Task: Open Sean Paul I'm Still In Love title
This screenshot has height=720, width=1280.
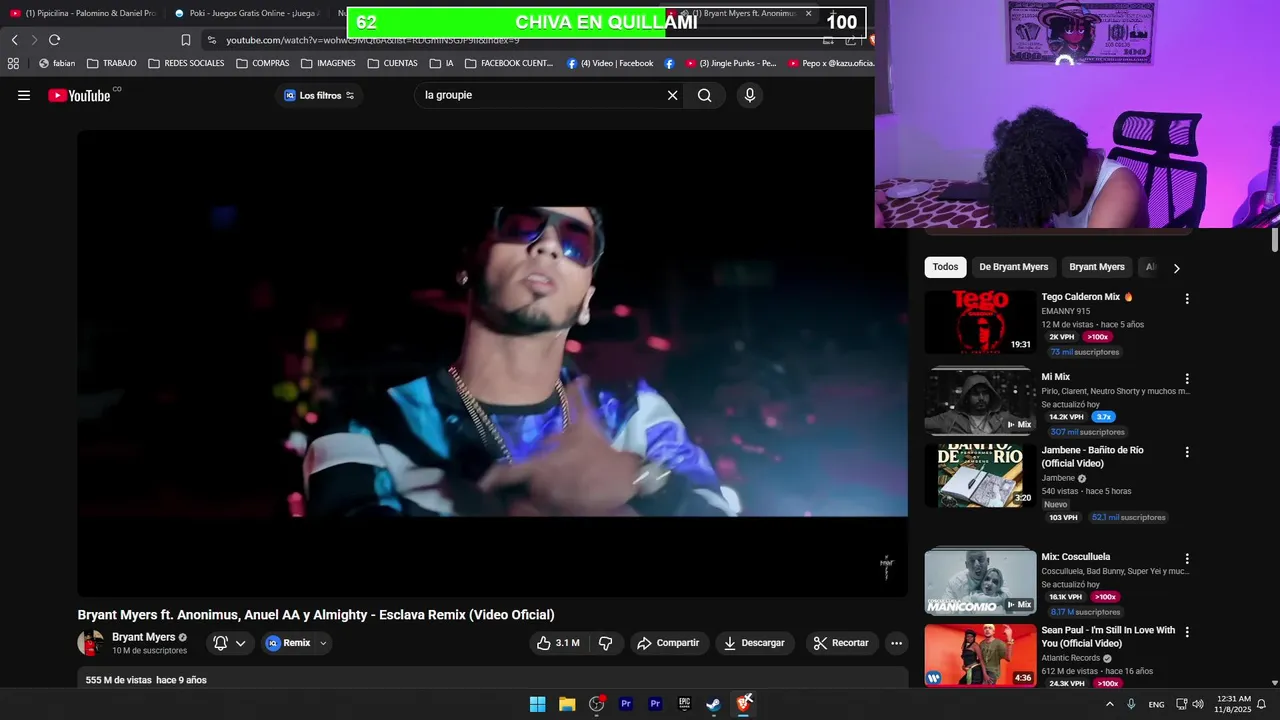Action: point(1108,637)
